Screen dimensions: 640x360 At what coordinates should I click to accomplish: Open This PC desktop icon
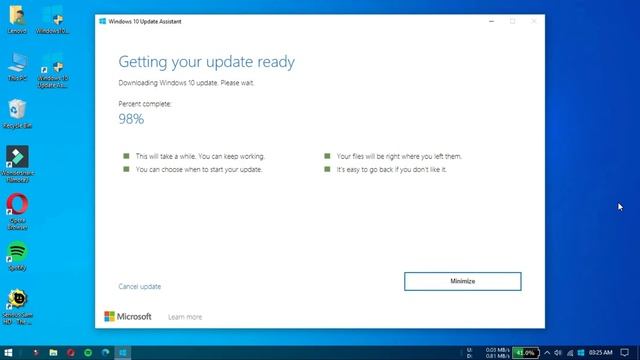pos(17,67)
